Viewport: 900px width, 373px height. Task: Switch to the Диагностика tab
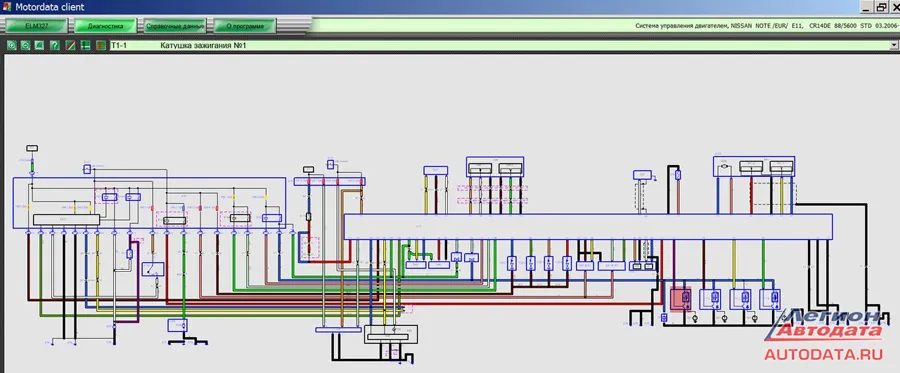point(105,26)
